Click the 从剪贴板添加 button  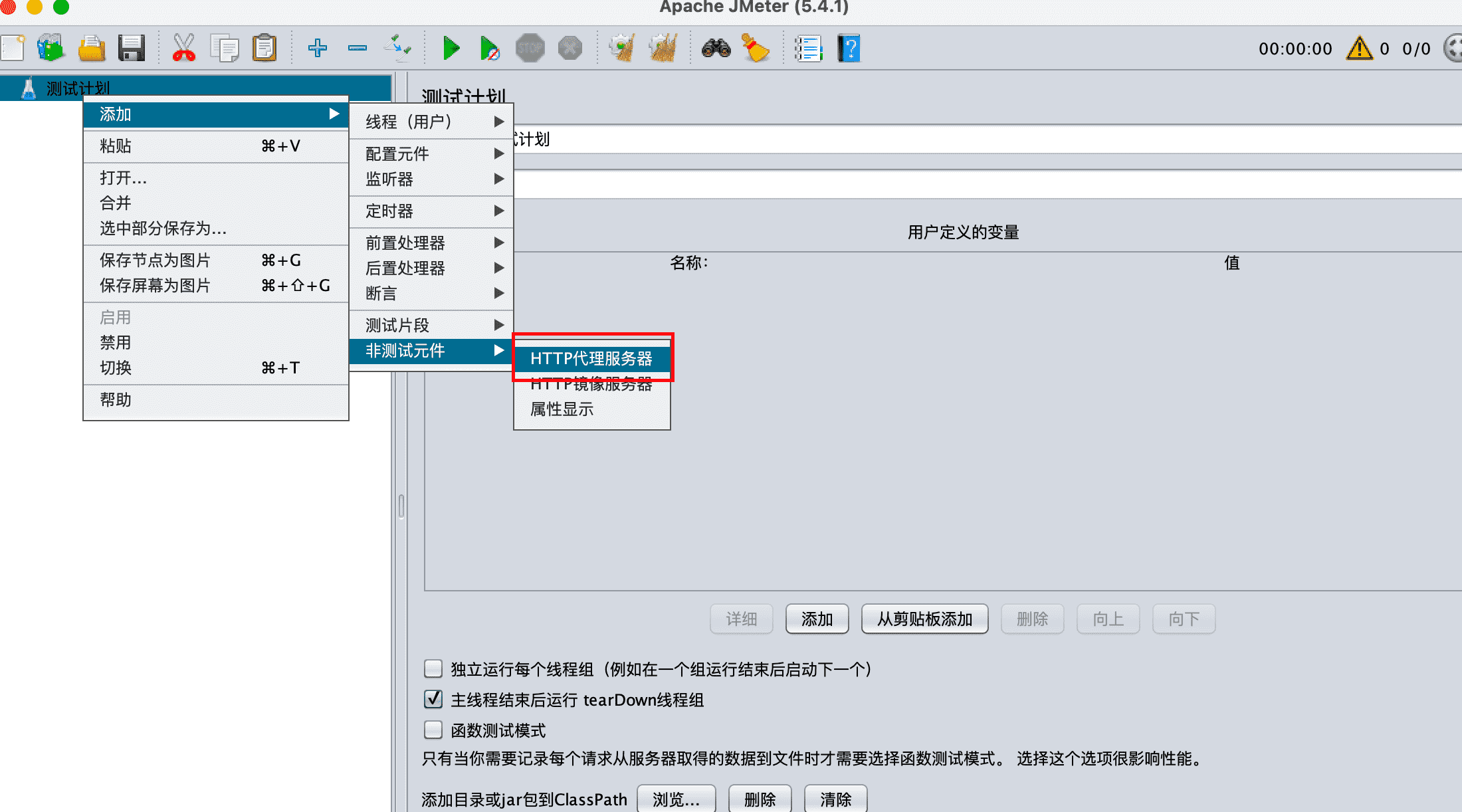click(x=924, y=619)
